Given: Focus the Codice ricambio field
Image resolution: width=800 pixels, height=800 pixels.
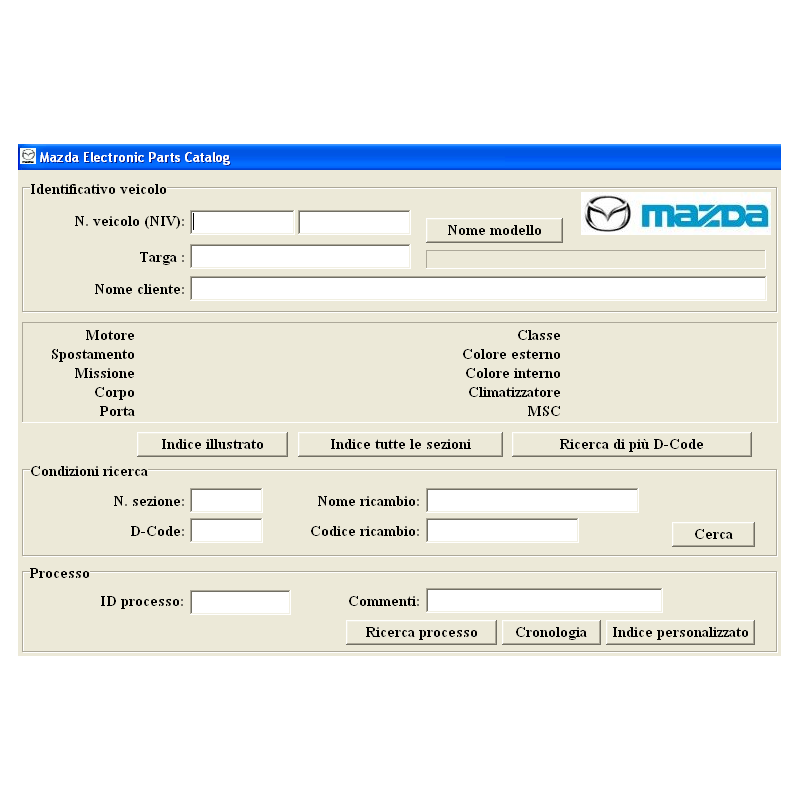Looking at the screenshot, I should [503, 531].
